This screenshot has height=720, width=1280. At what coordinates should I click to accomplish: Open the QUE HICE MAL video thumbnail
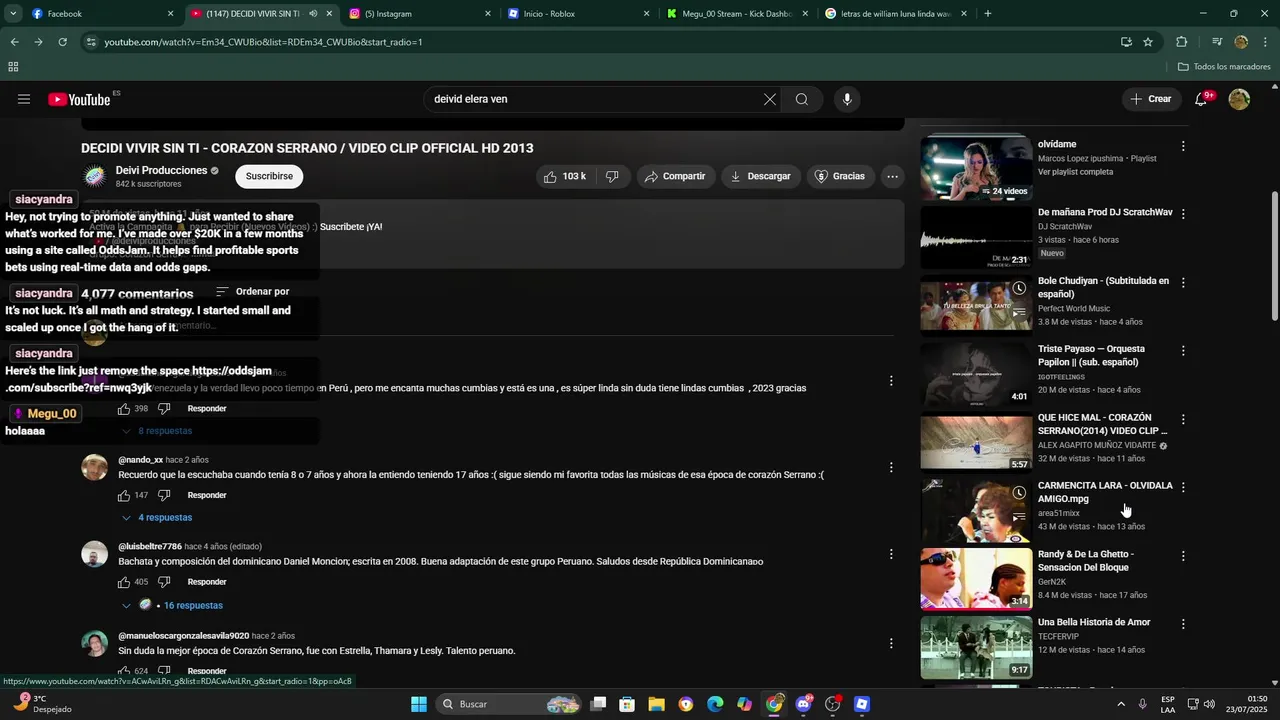976,442
